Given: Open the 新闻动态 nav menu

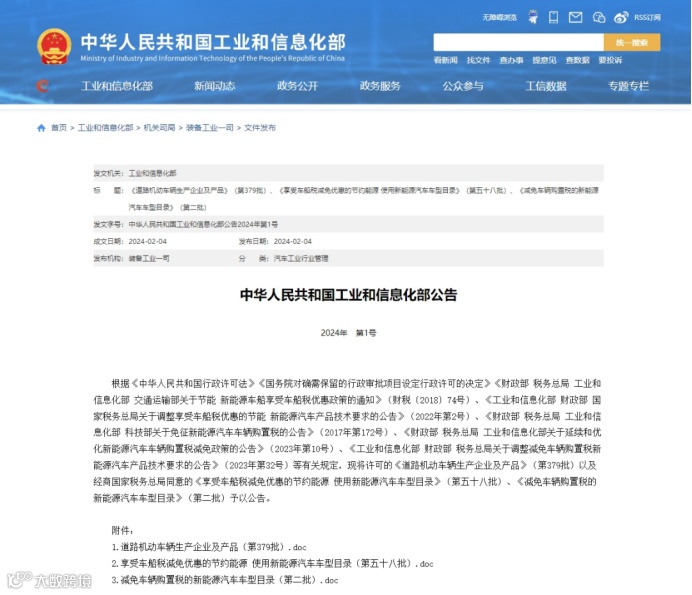Looking at the screenshot, I should 214,86.
